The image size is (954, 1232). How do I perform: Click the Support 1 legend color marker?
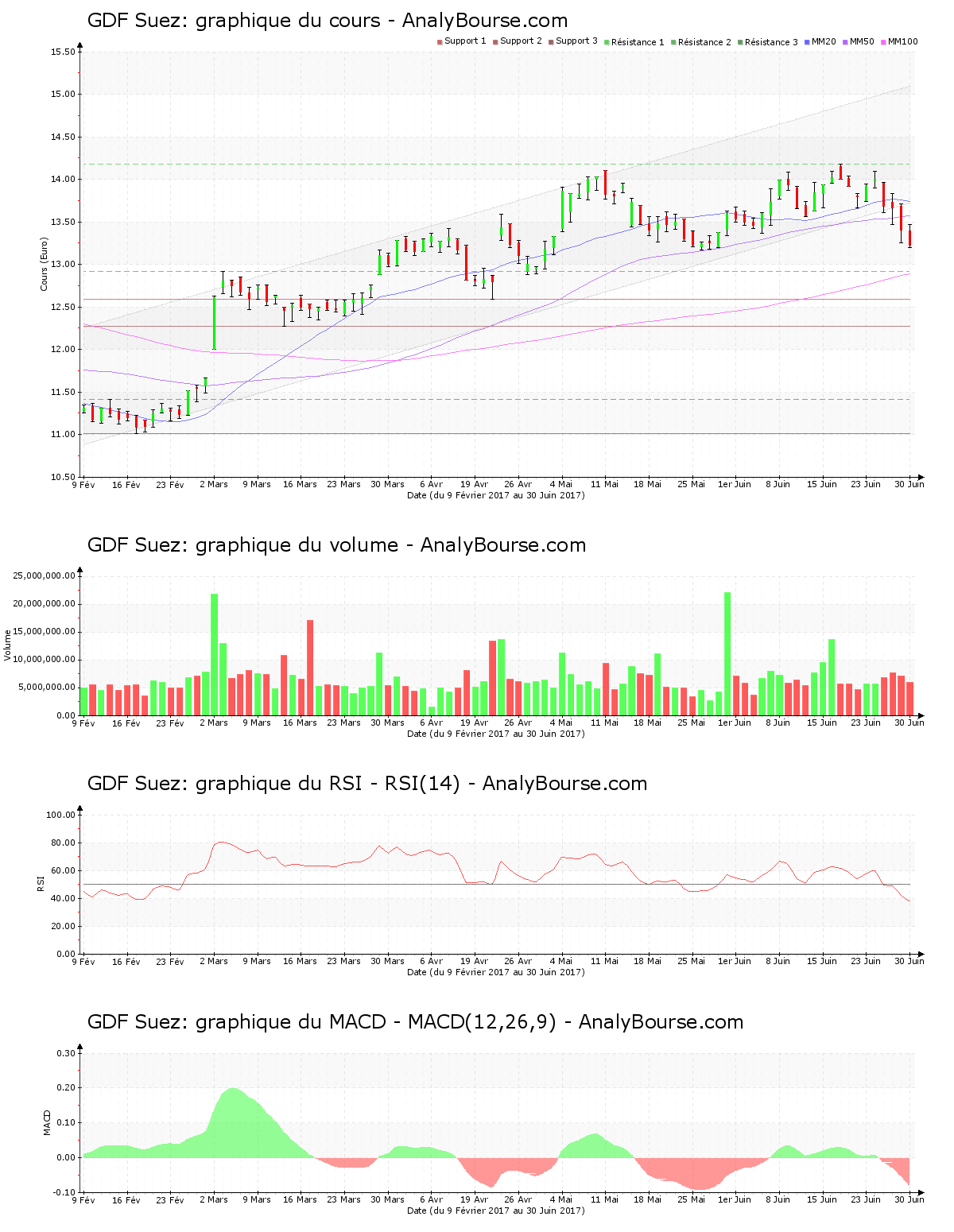440,42
